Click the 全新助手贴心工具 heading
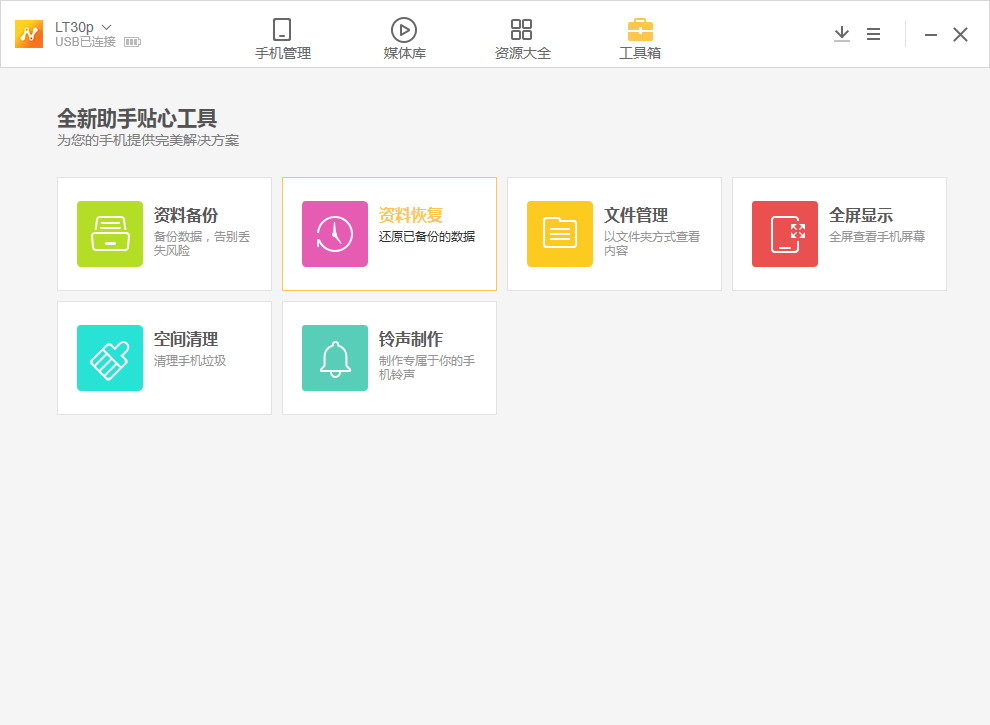The width and height of the screenshot is (990, 725). click(x=137, y=119)
